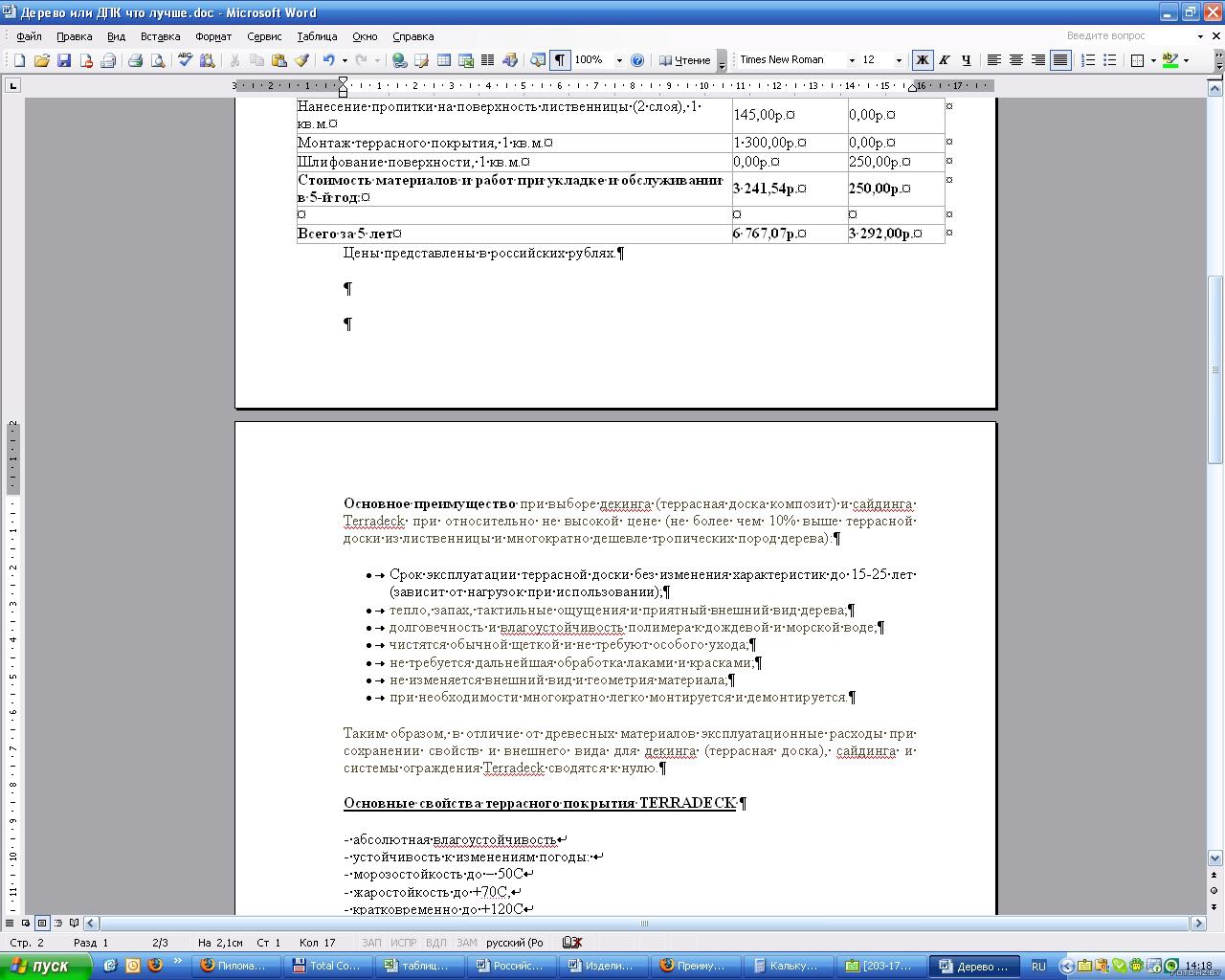1225x980 pixels.
Task: Print the document
Action: pyautogui.click(x=135, y=60)
